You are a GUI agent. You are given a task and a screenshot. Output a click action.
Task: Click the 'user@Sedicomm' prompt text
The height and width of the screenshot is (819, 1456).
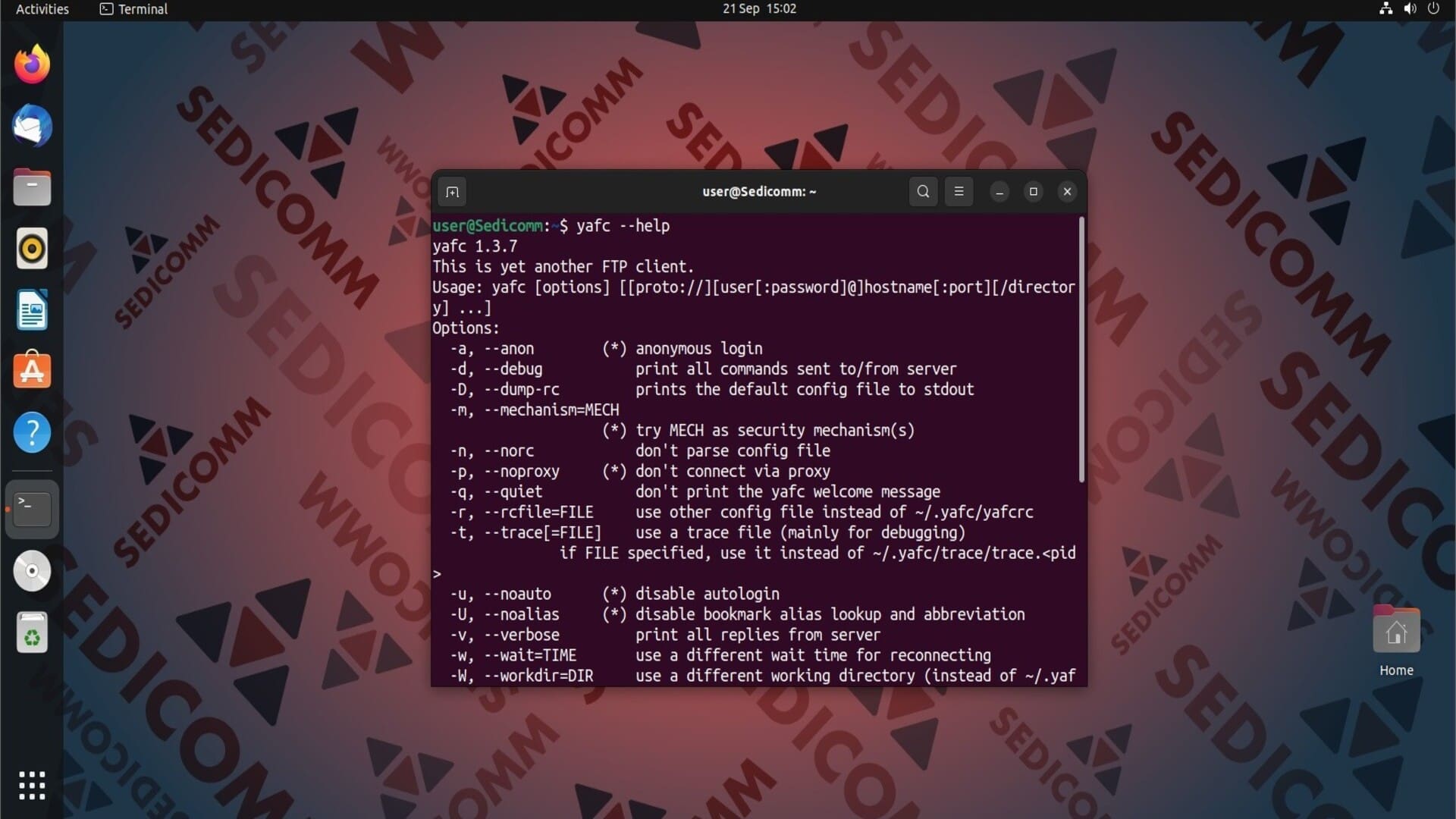(488, 226)
